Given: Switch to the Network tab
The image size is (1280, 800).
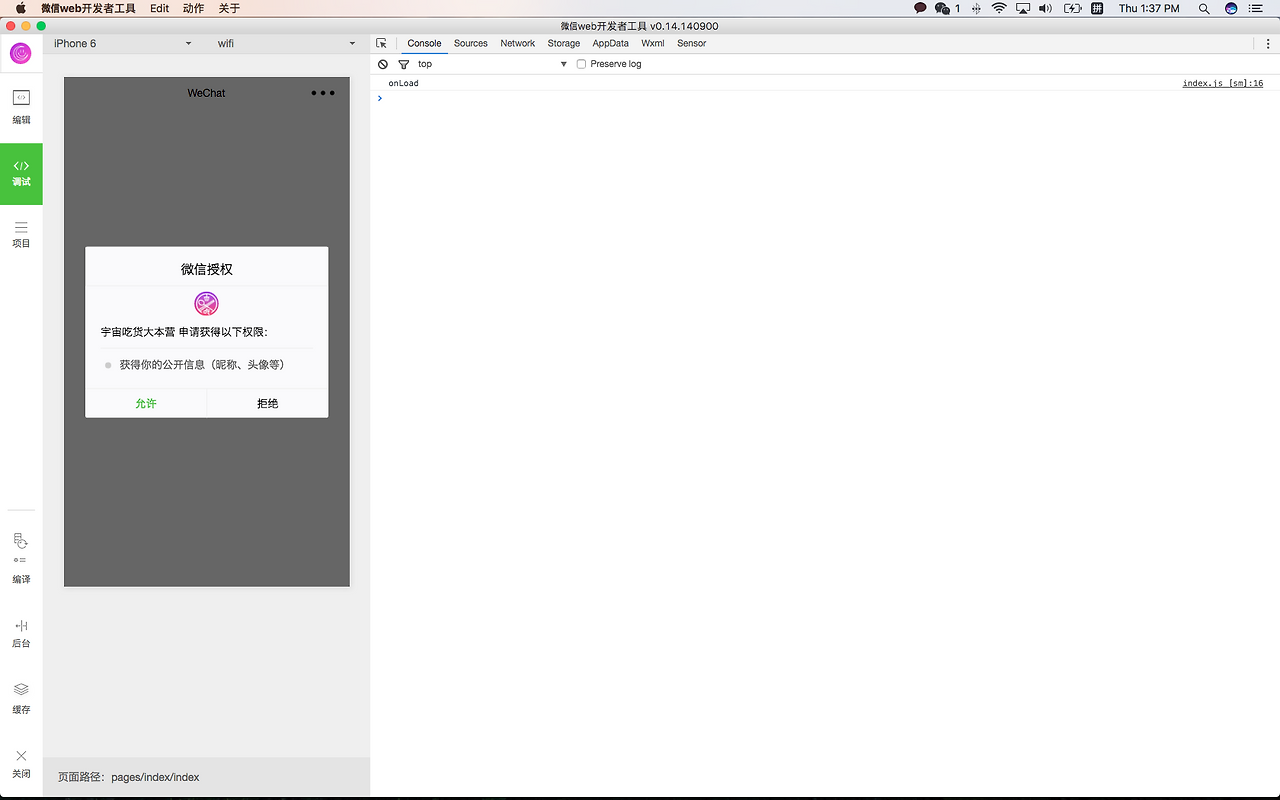Looking at the screenshot, I should (x=517, y=43).
